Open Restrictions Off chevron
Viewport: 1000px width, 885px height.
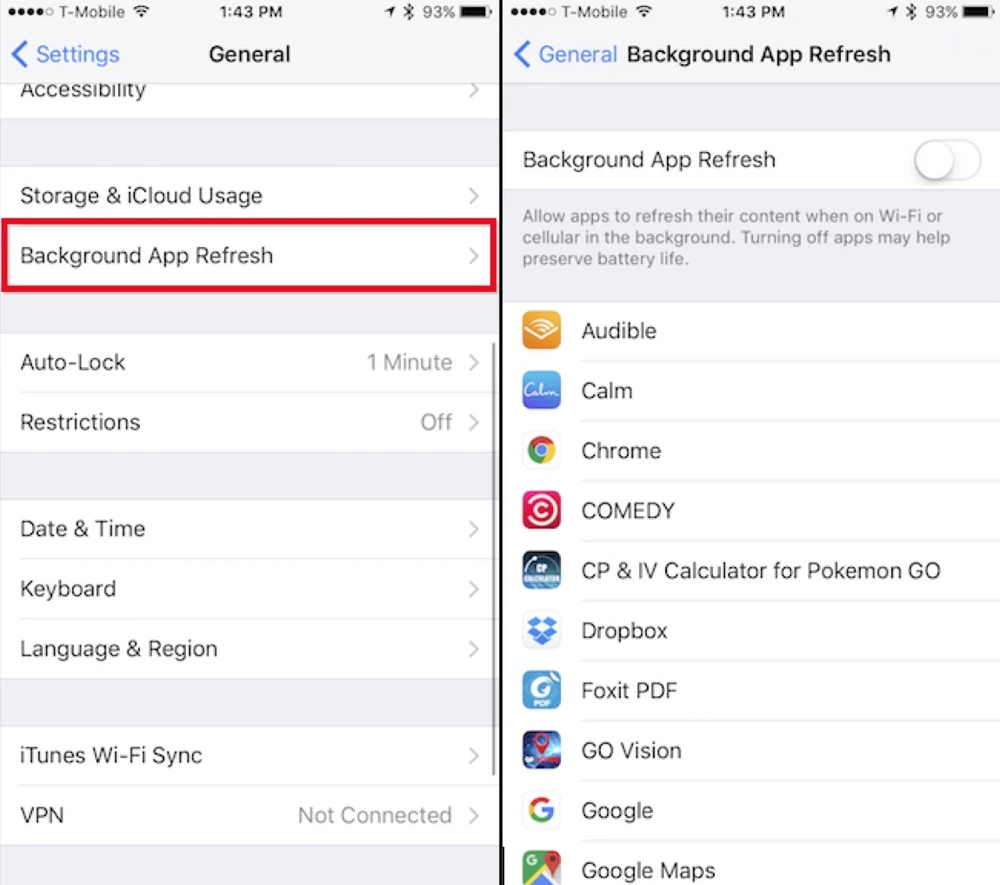click(x=473, y=422)
